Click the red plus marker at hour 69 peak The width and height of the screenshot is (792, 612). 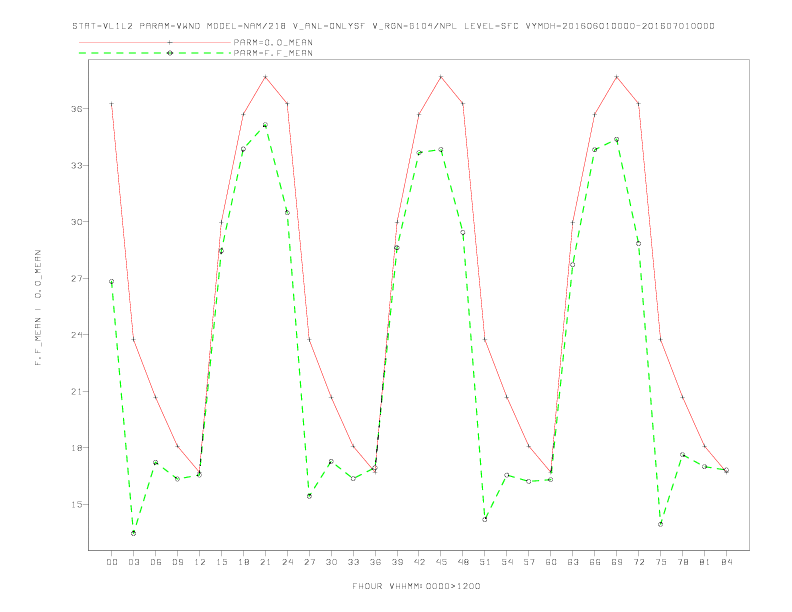pyautogui.click(x=617, y=77)
